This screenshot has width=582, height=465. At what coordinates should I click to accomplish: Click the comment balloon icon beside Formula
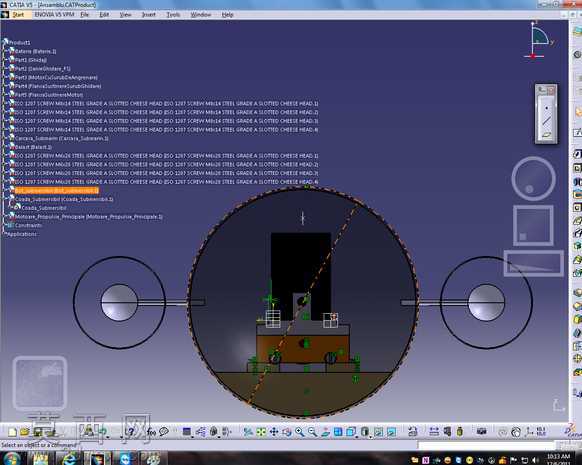pos(164,432)
